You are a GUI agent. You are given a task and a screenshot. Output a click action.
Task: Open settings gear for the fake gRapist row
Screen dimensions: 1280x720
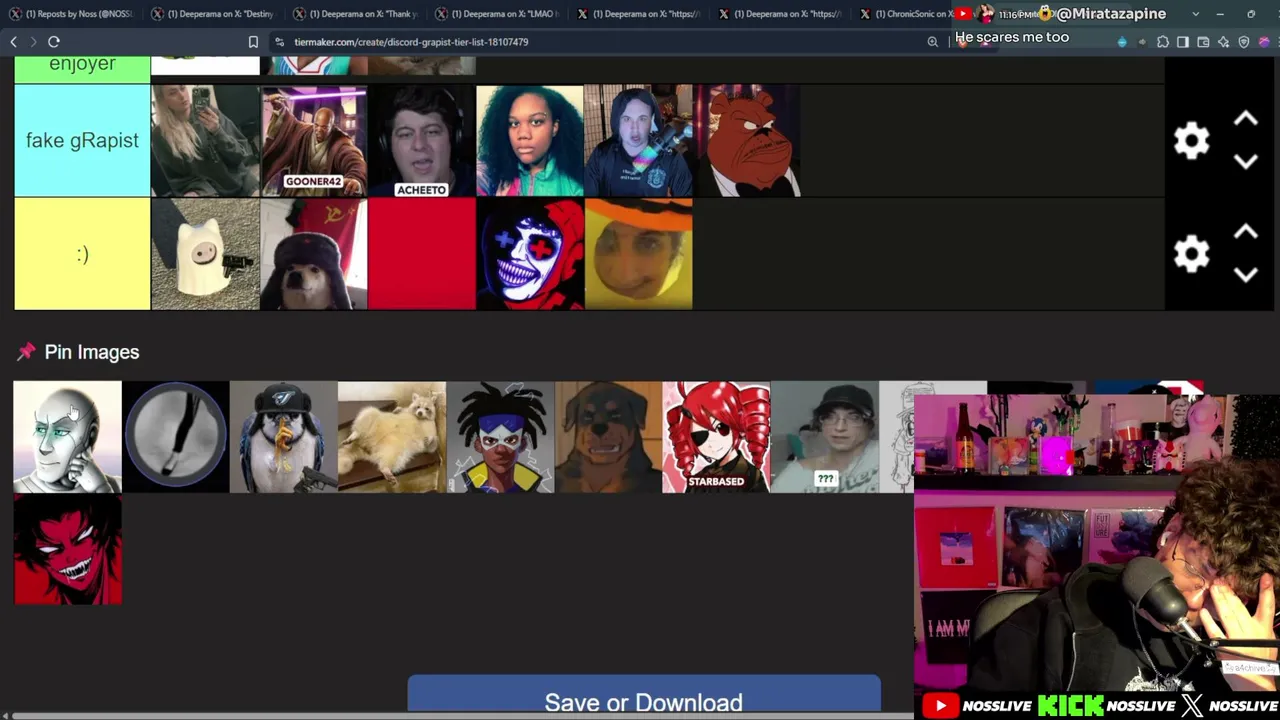(x=1191, y=141)
